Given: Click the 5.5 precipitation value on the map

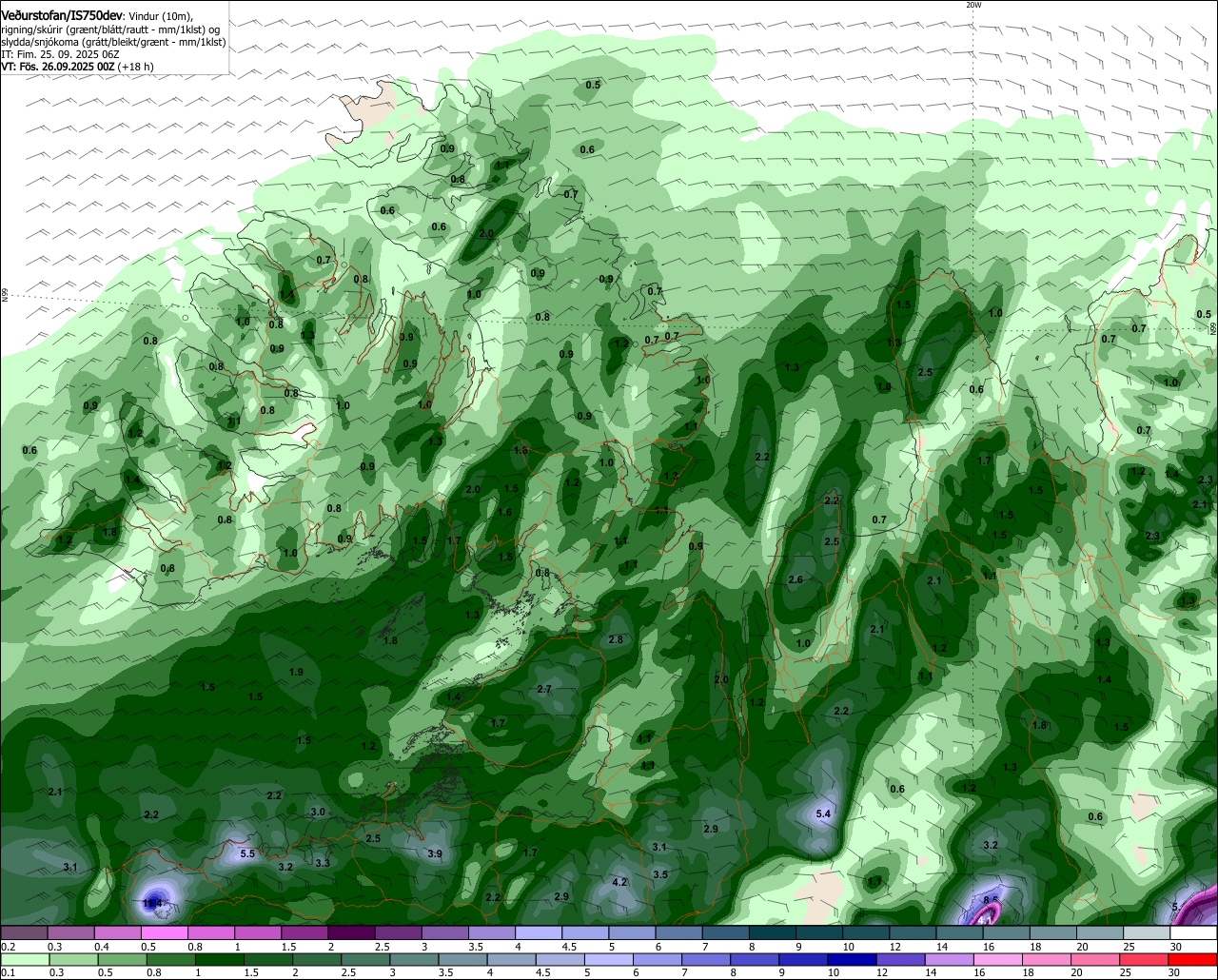Looking at the screenshot, I should click(x=247, y=853).
